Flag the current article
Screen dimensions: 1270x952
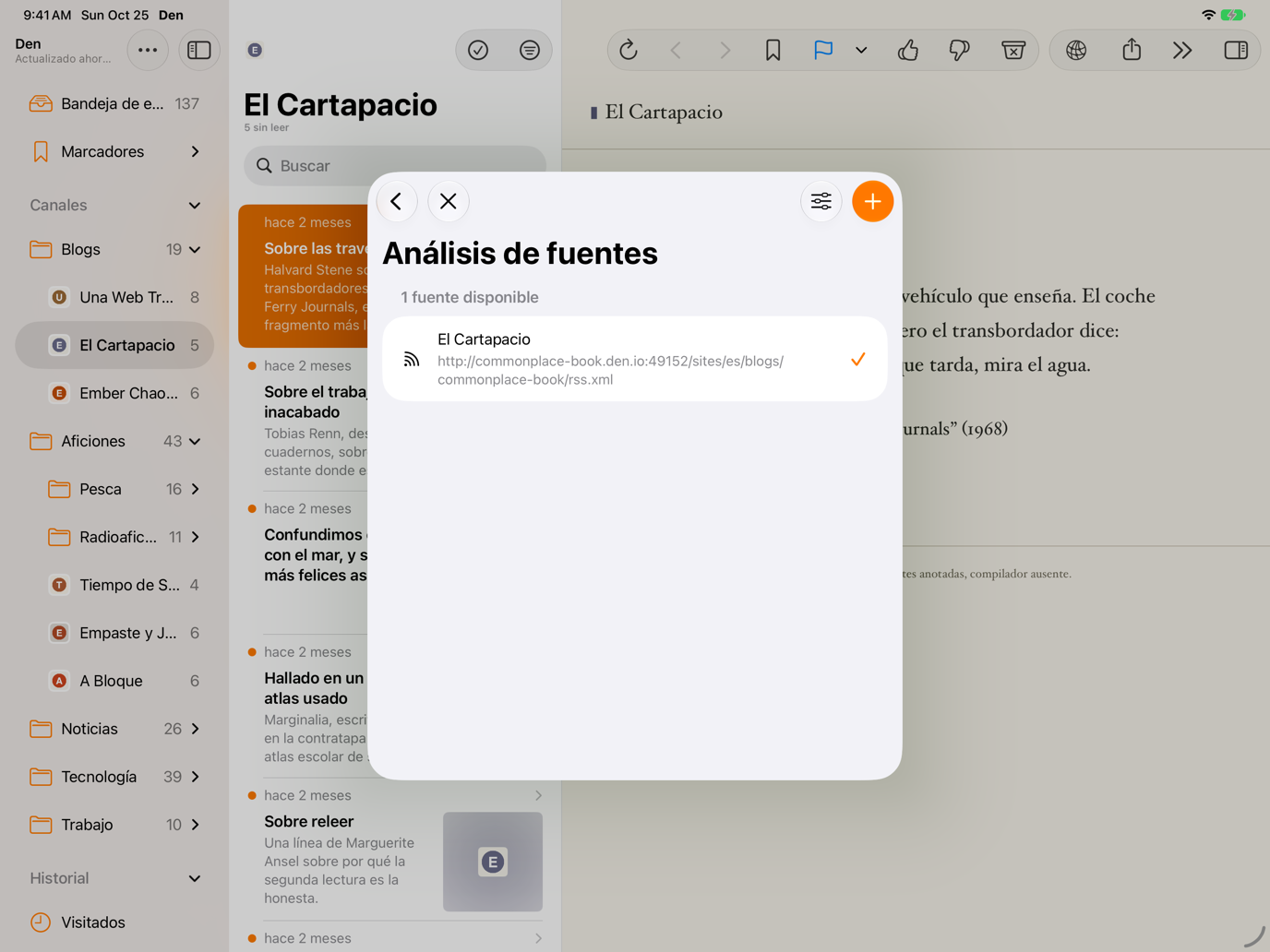pos(823,50)
